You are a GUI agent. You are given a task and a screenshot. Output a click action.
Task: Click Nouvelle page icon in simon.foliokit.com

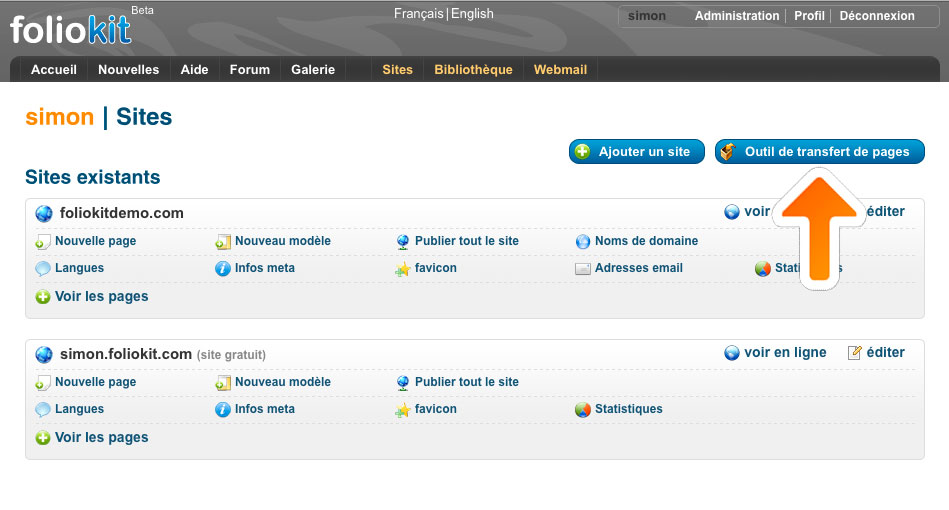[42, 382]
